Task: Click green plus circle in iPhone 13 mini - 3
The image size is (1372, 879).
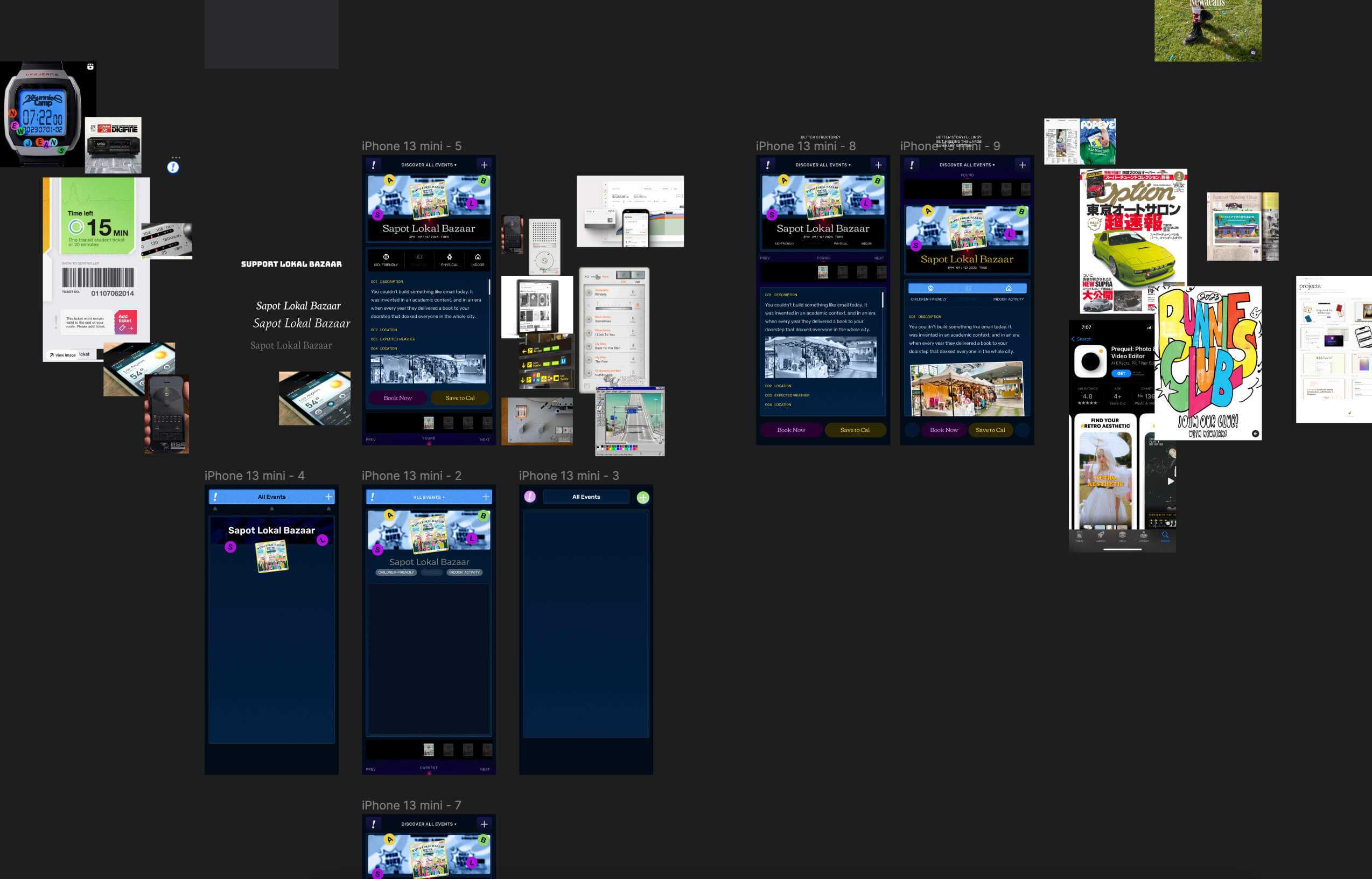Action: 643,498
